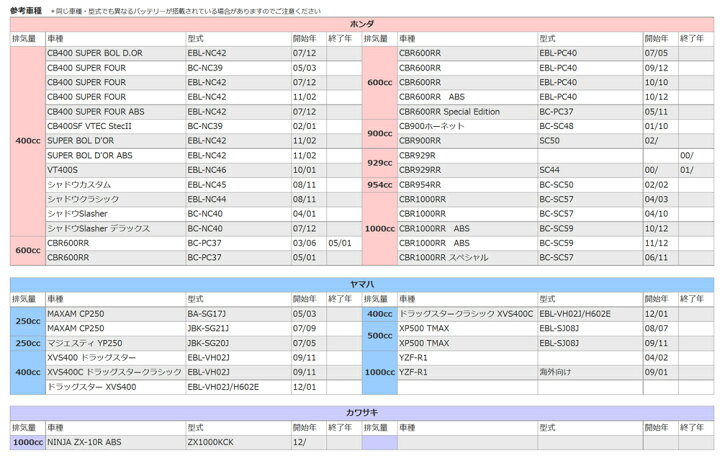720x456 pixels.
Task: Select the BC-SC50 type code
Action: coord(556,185)
